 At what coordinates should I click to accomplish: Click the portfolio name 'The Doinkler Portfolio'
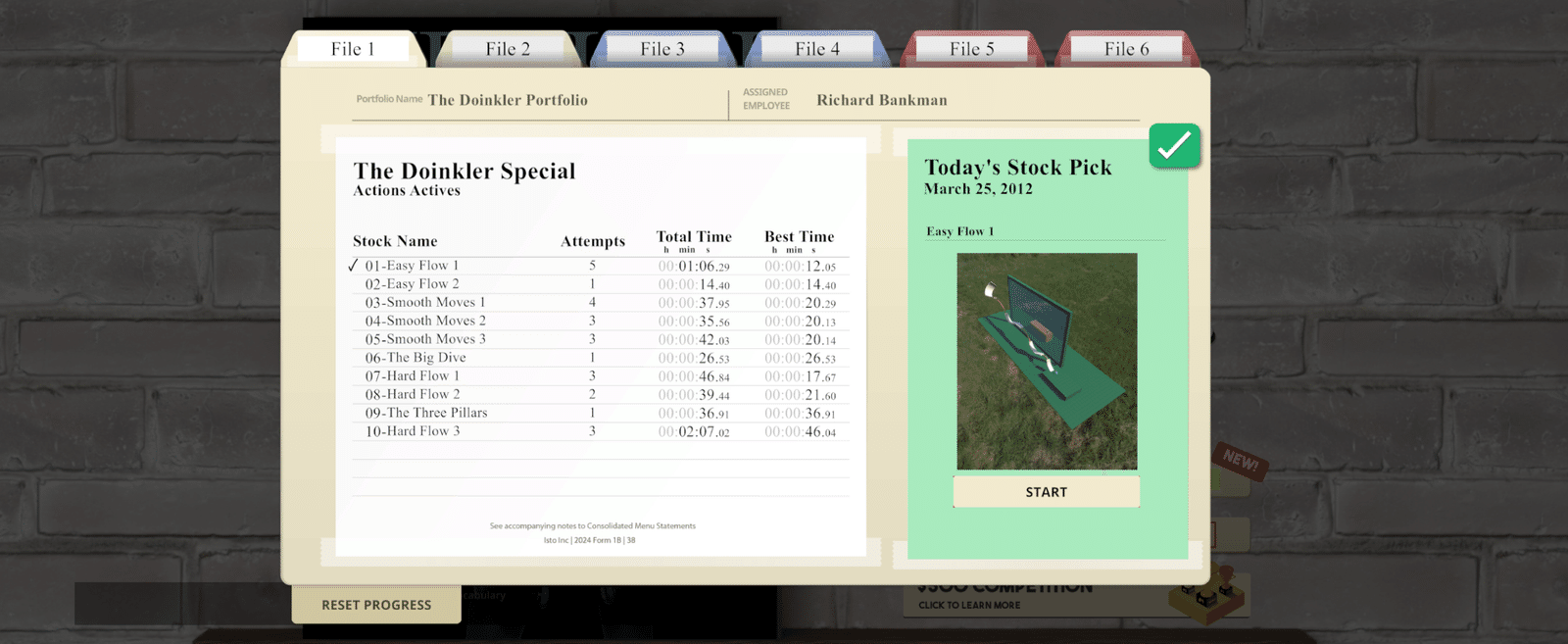coord(508,100)
